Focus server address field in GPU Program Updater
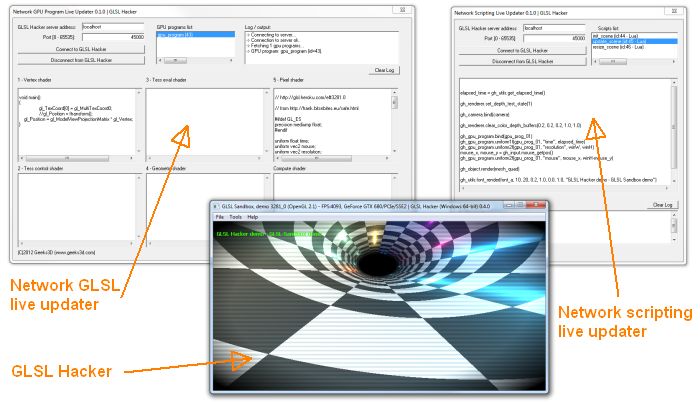The image size is (700, 403). tap(113, 27)
